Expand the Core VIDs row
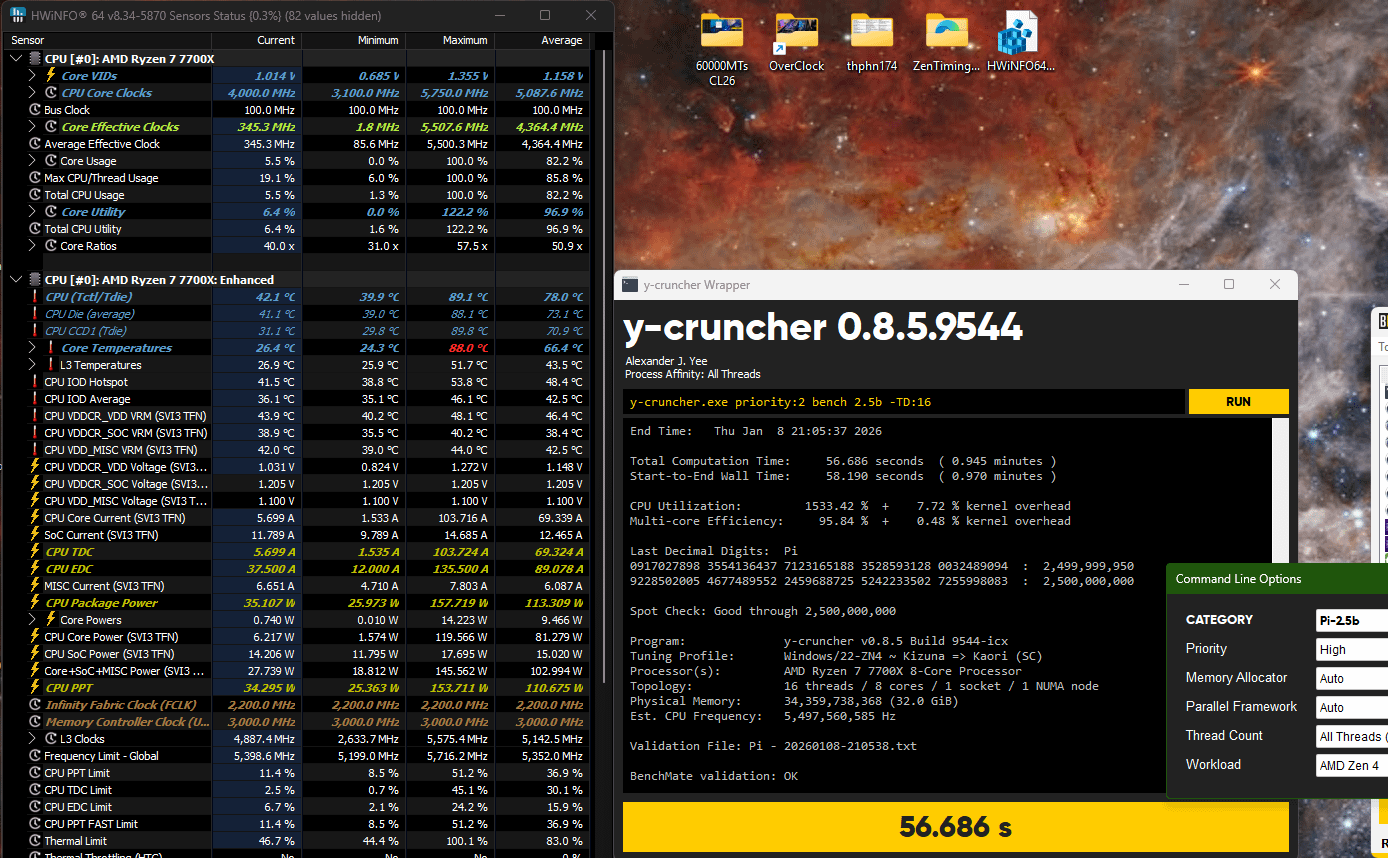 (x=32, y=76)
